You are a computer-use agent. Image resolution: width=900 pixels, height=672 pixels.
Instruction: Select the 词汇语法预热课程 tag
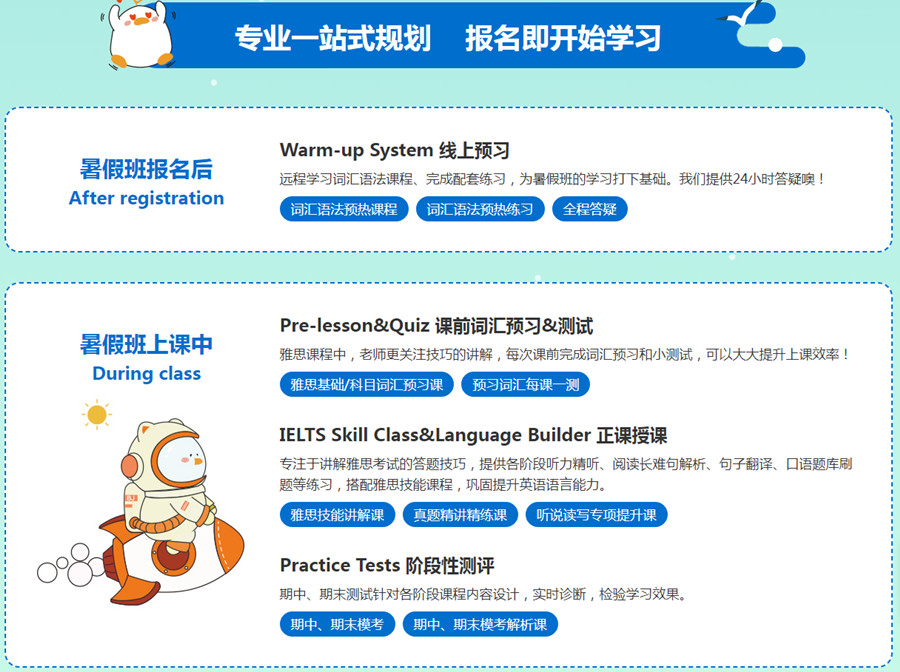[x=344, y=209]
